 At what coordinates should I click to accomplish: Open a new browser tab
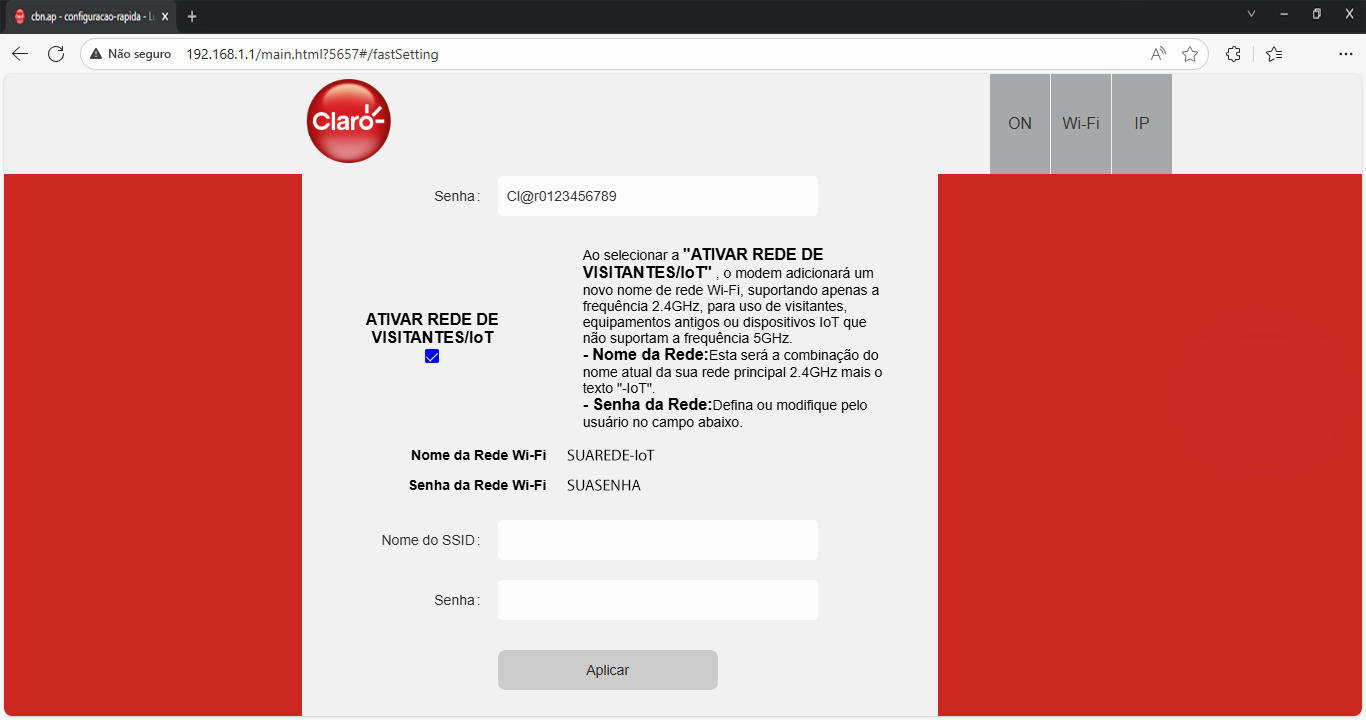[x=192, y=17]
